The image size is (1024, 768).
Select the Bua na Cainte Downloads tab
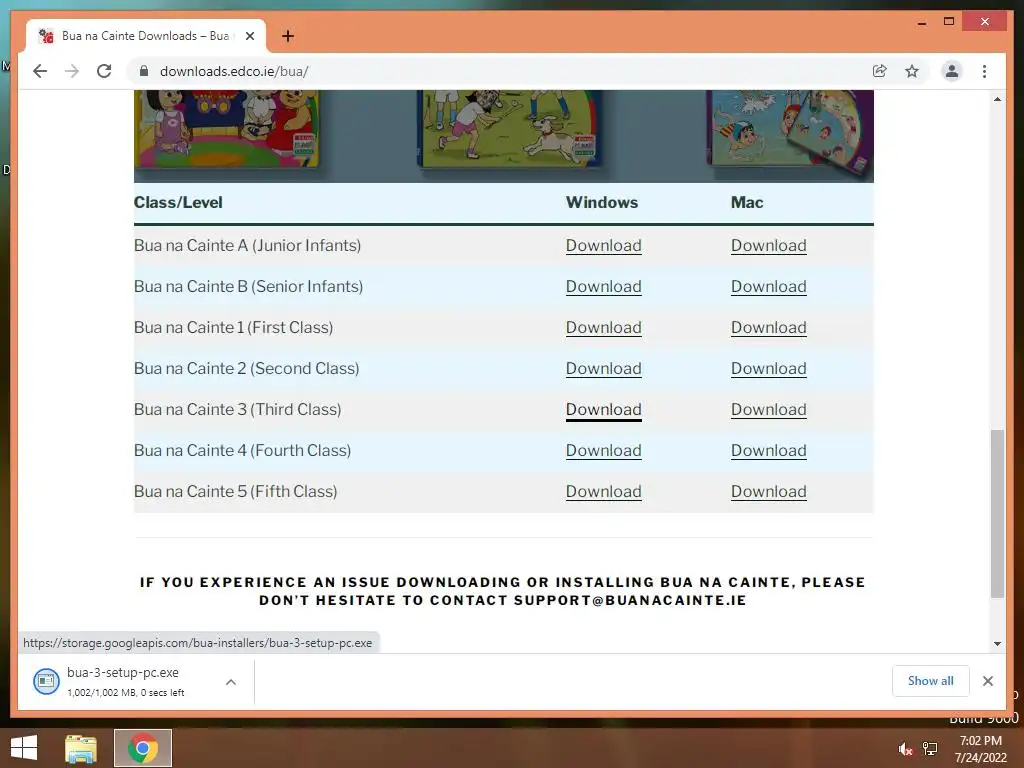tap(146, 36)
